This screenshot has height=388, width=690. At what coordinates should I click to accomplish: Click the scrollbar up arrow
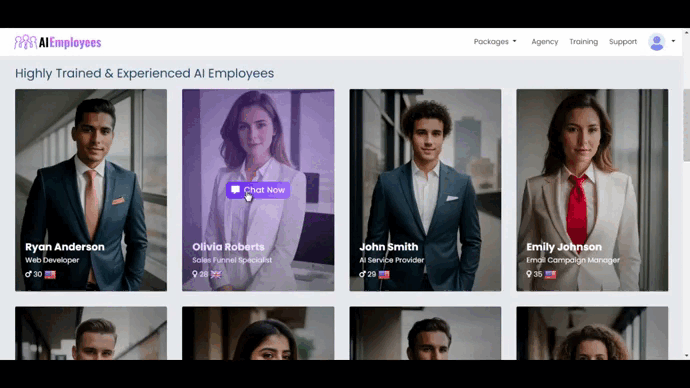pos(686,33)
